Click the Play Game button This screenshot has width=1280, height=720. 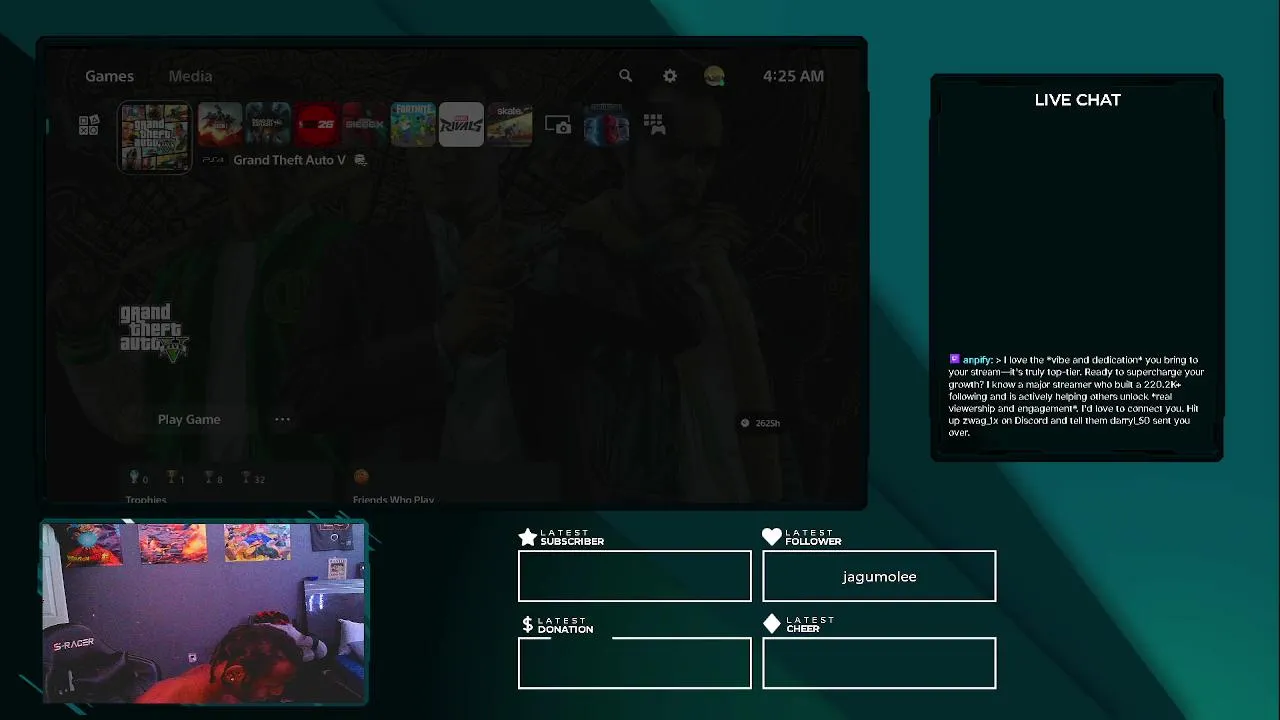(189, 419)
